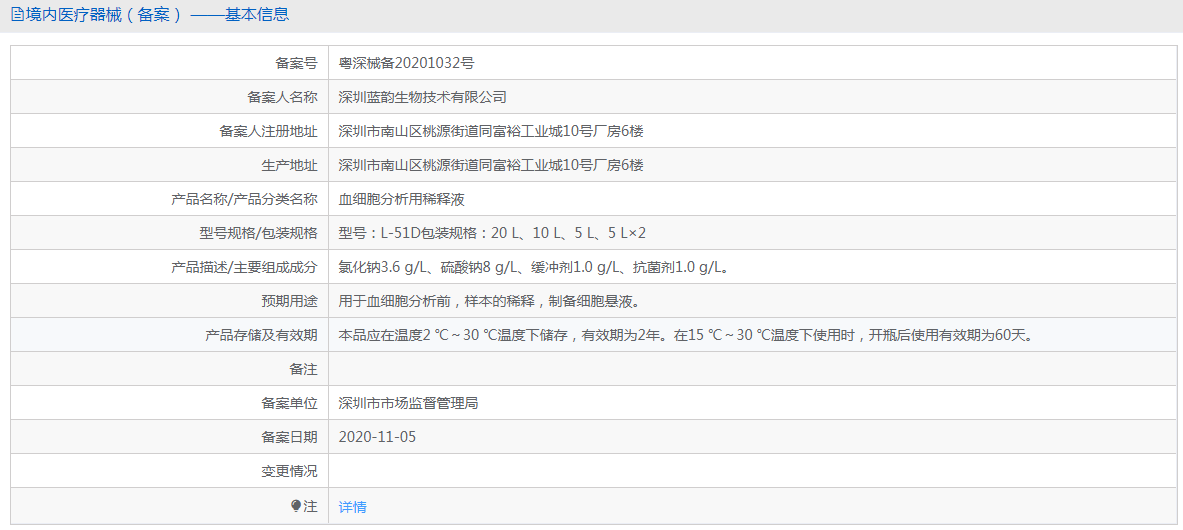
Task: Click the lightbulb icon next to 注
Action: tap(296, 507)
